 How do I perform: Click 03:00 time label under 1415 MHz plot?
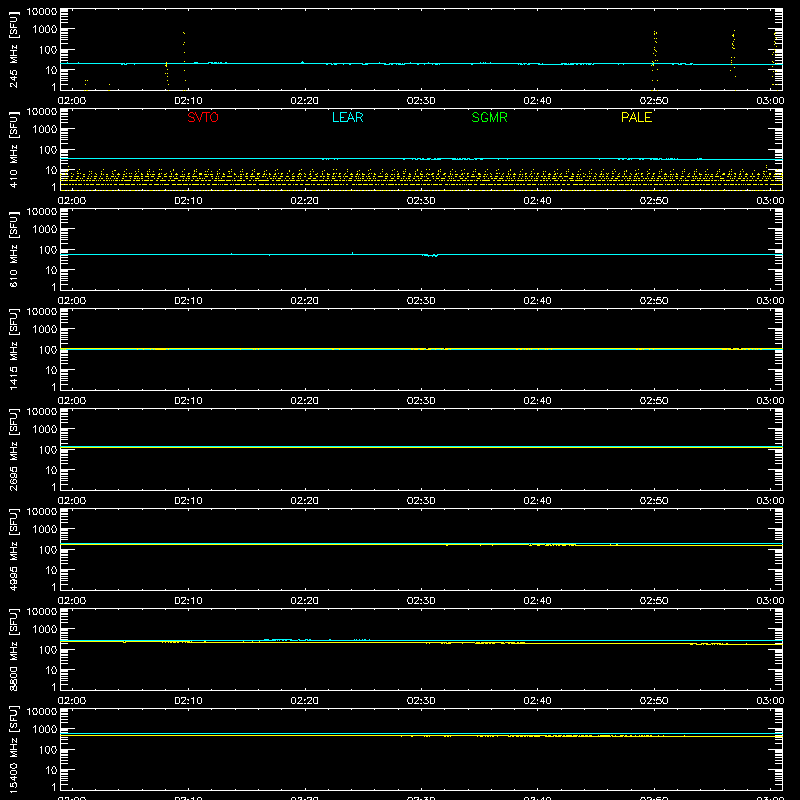[770, 401]
